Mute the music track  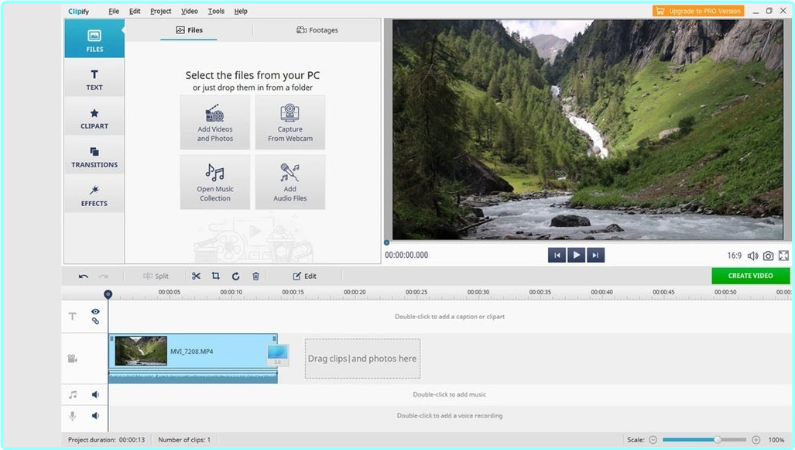point(95,394)
